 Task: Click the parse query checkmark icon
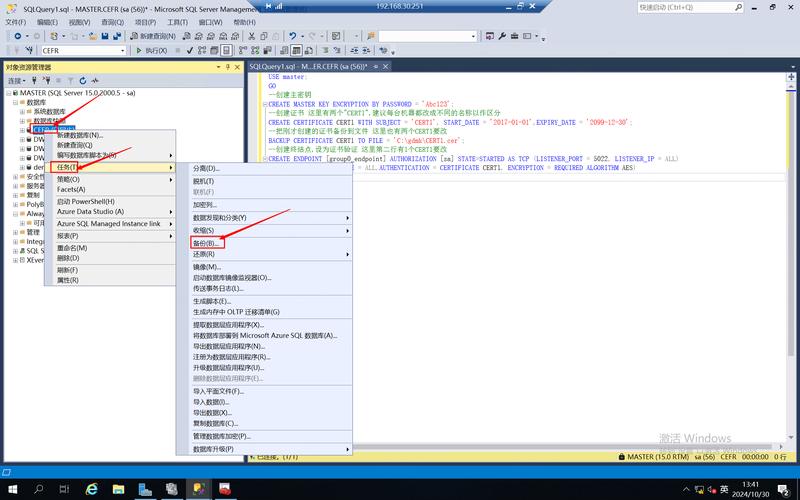189,50
